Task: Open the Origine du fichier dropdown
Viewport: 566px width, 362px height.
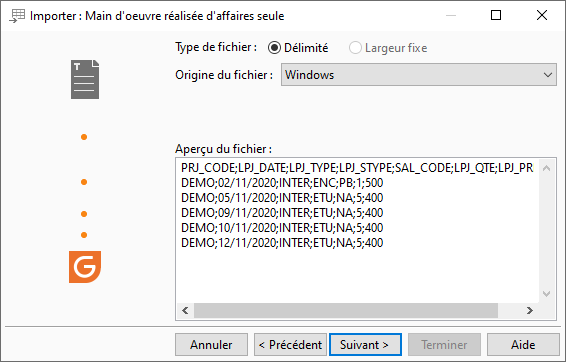Action: 419,75
